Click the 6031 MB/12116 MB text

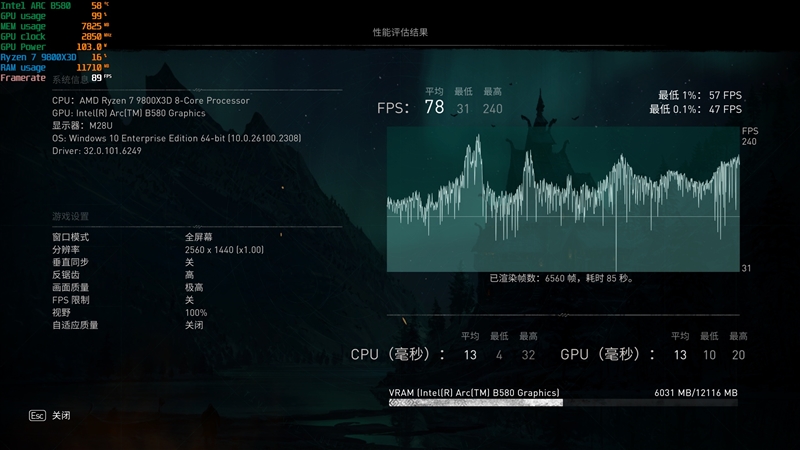coord(696,393)
